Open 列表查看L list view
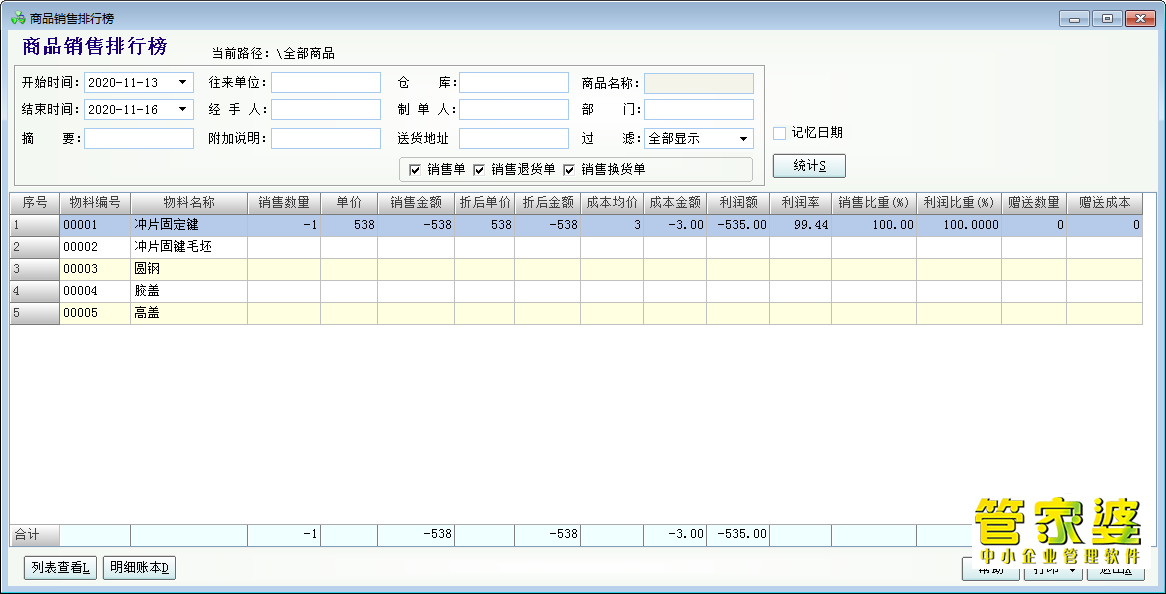The height and width of the screenshot is (594, 1166). (x=60, y=568)
